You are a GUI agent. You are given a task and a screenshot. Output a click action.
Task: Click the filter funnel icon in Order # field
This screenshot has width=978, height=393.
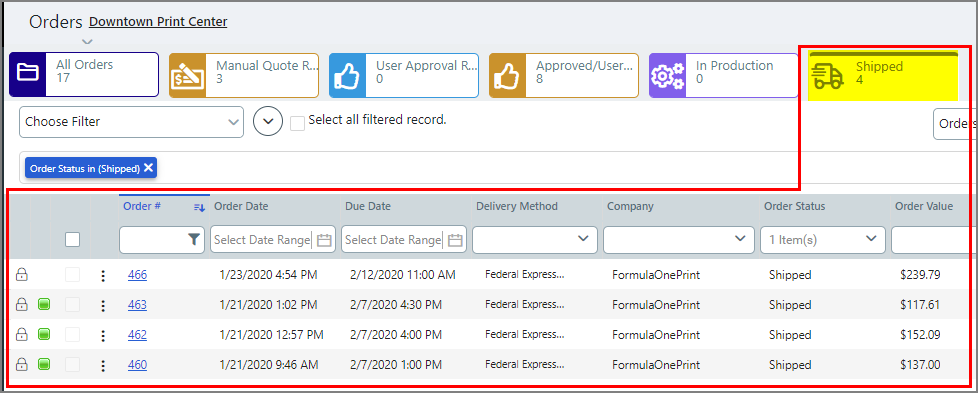(x=194, y=240)
